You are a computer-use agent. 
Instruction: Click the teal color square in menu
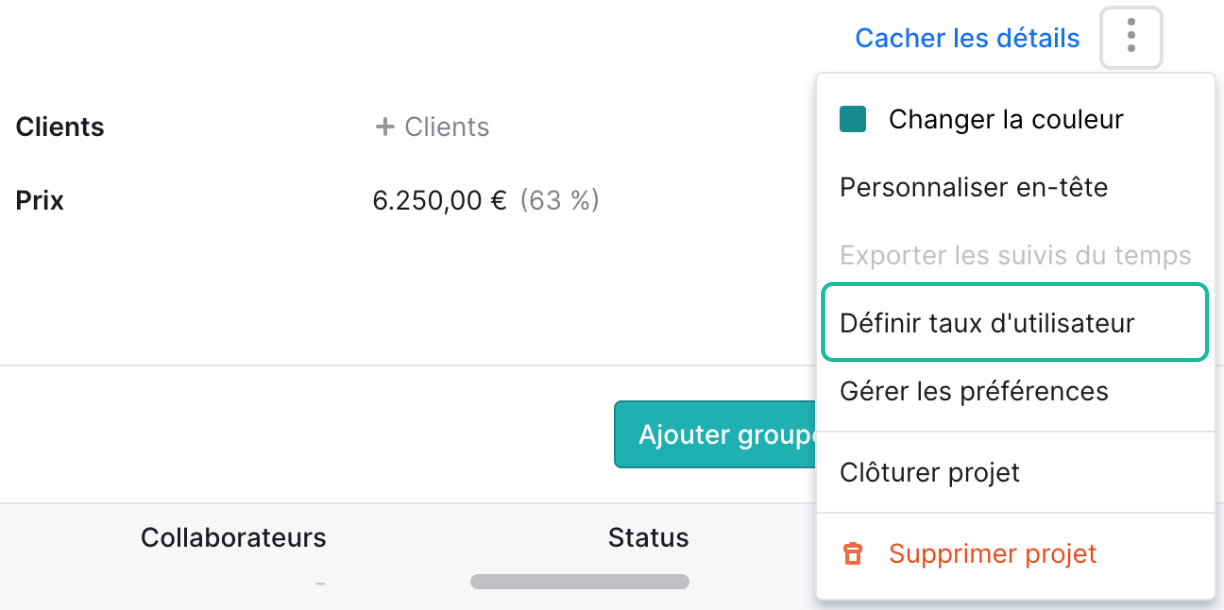point(852,120)
